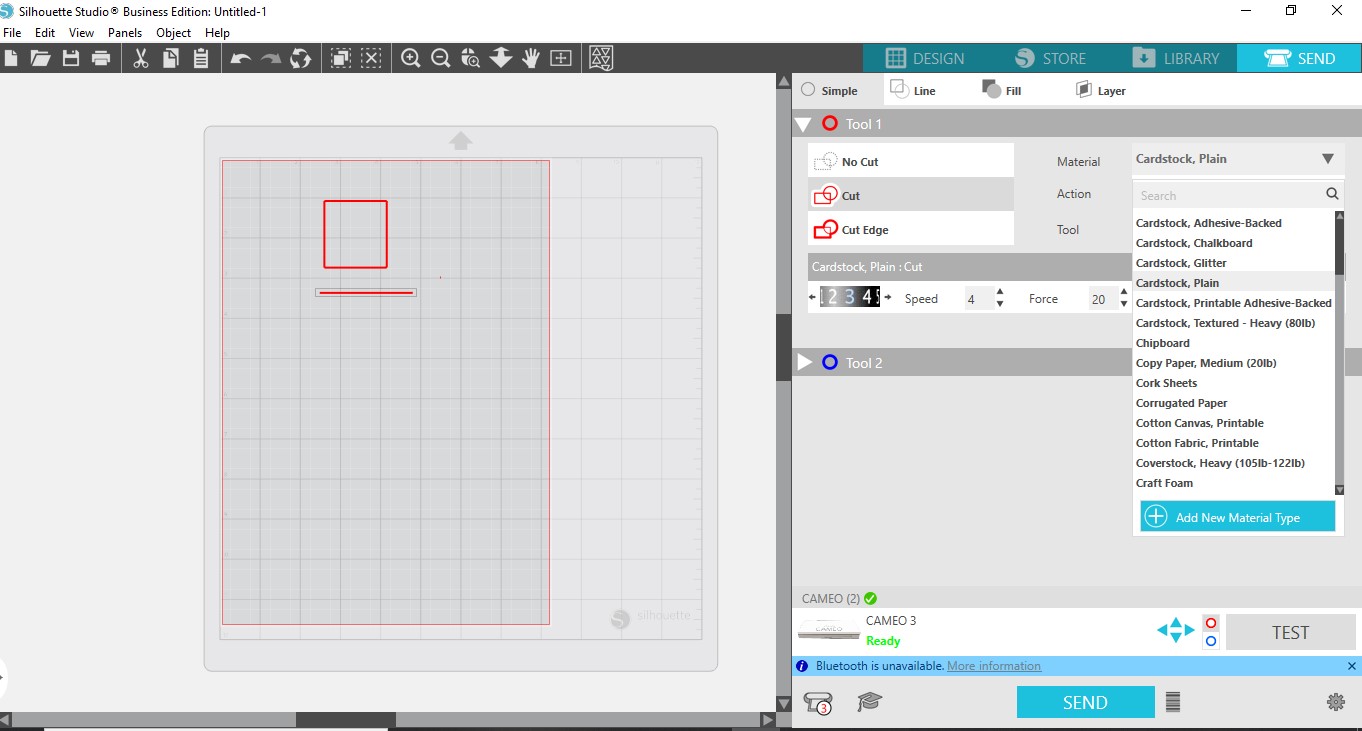Activate the zoom selection tool
The height and width of the screenshot is (731, 1362).
point(471,58)
